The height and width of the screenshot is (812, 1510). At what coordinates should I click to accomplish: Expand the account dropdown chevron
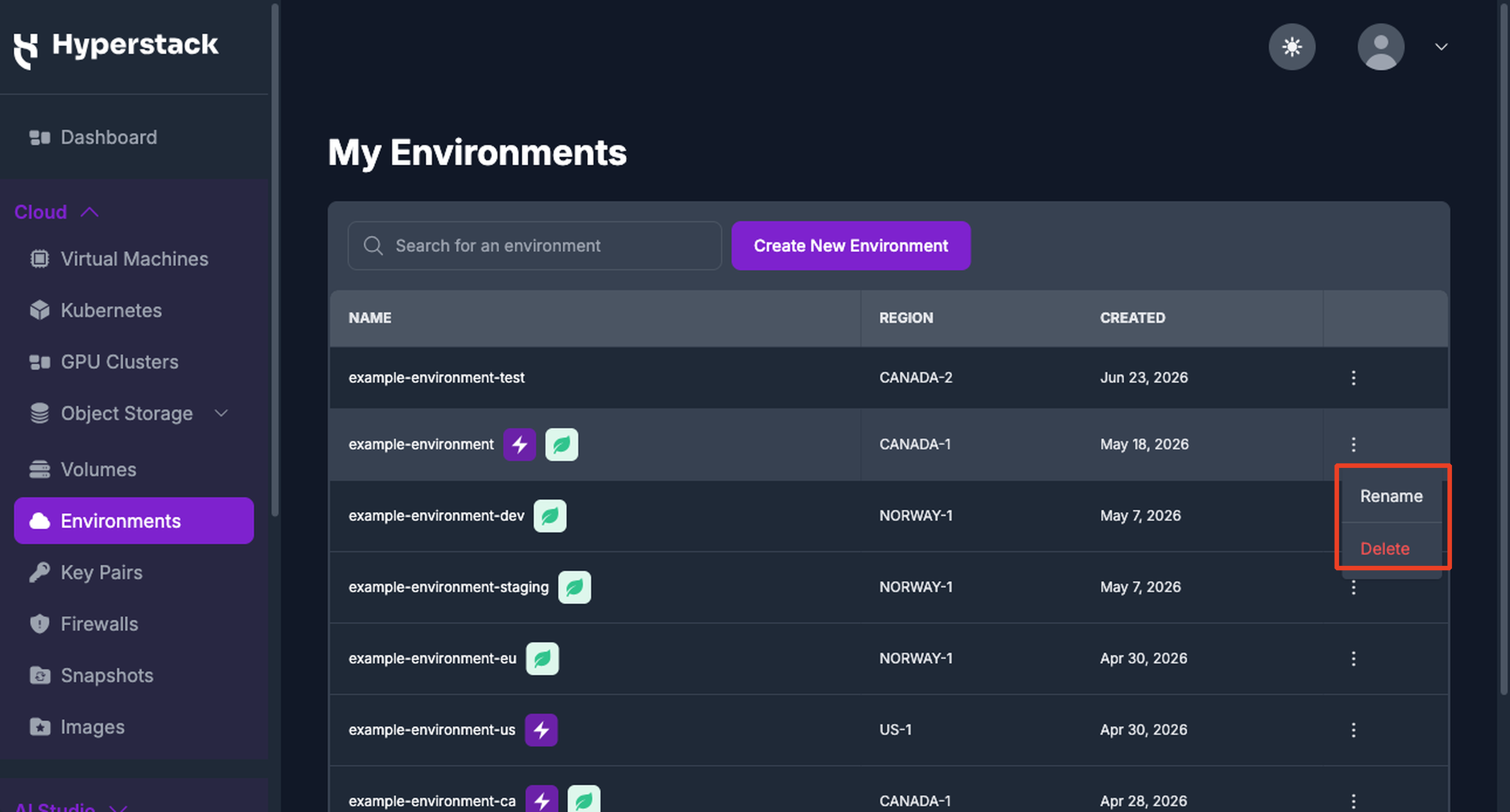pos(1442,47)
